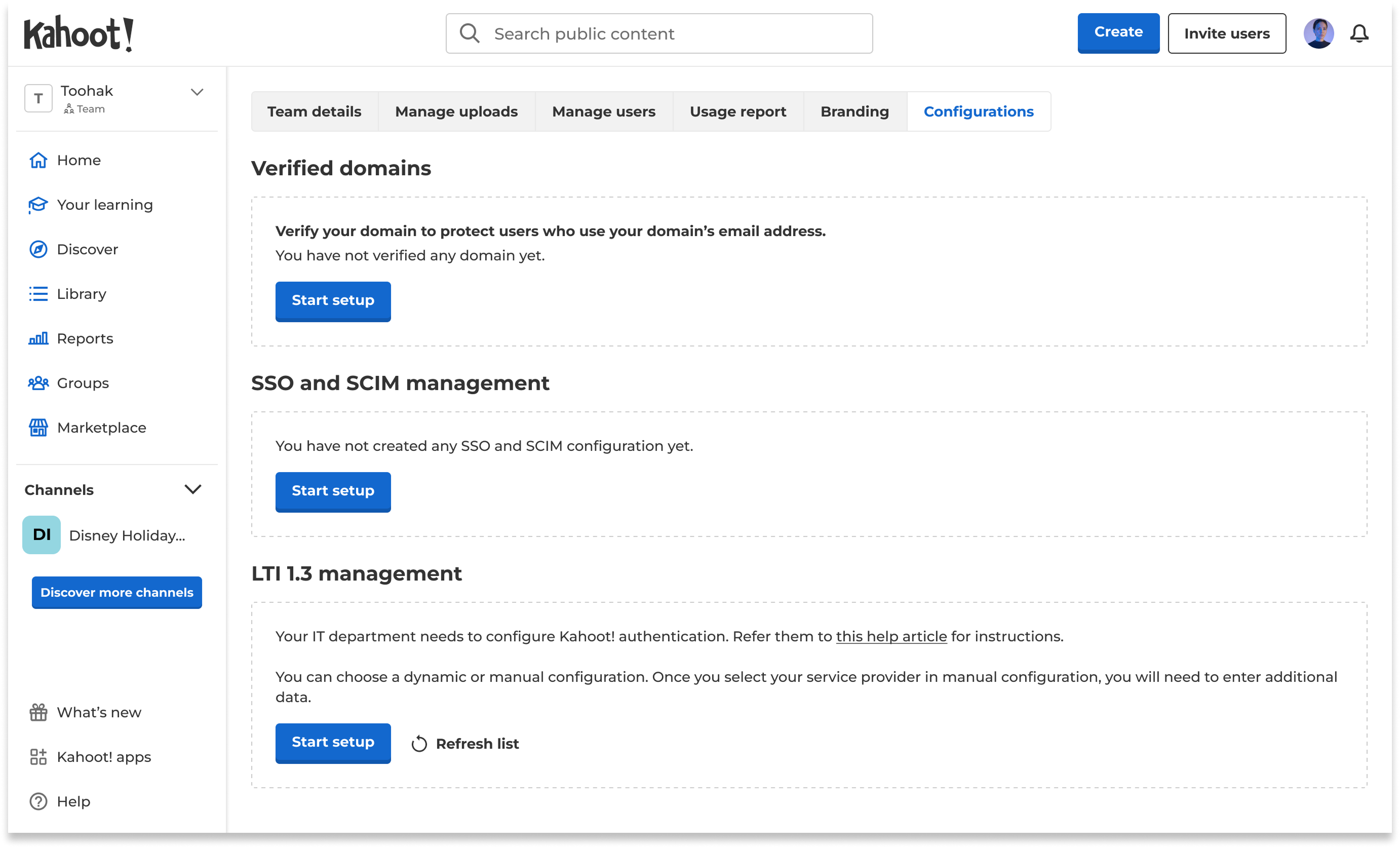This screenshot has width=1400, height=848.
Task: View Reports from the sidebar
Action: point(84,337)
